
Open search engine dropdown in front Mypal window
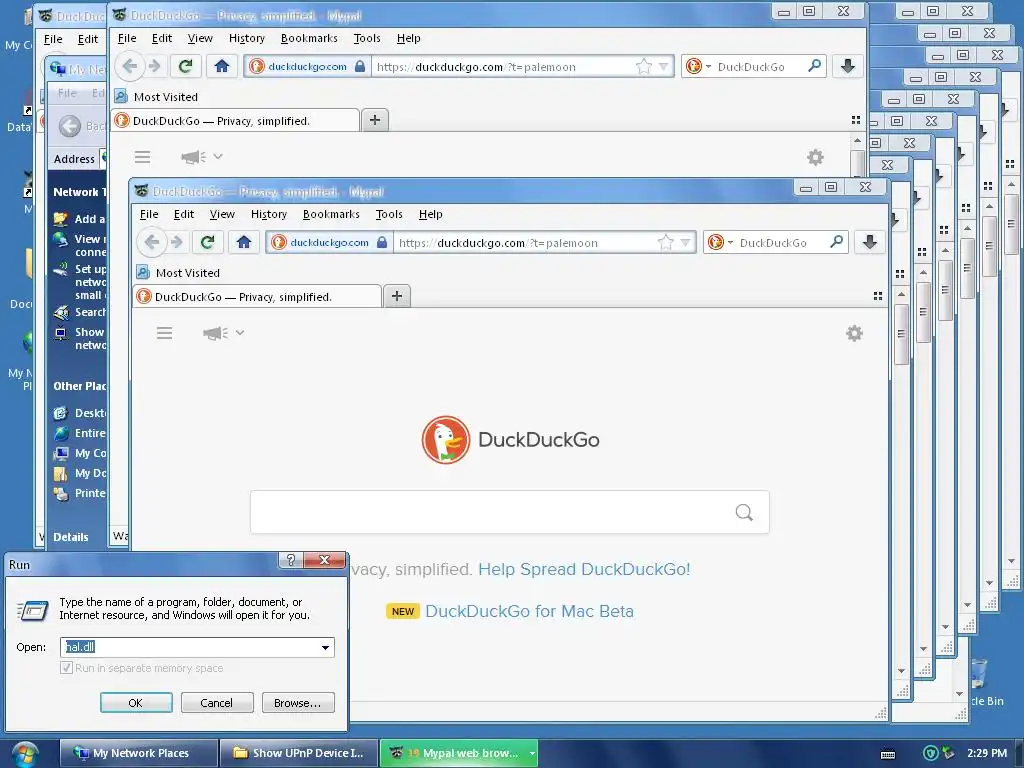pyautogui.click(x=730, y=243)
